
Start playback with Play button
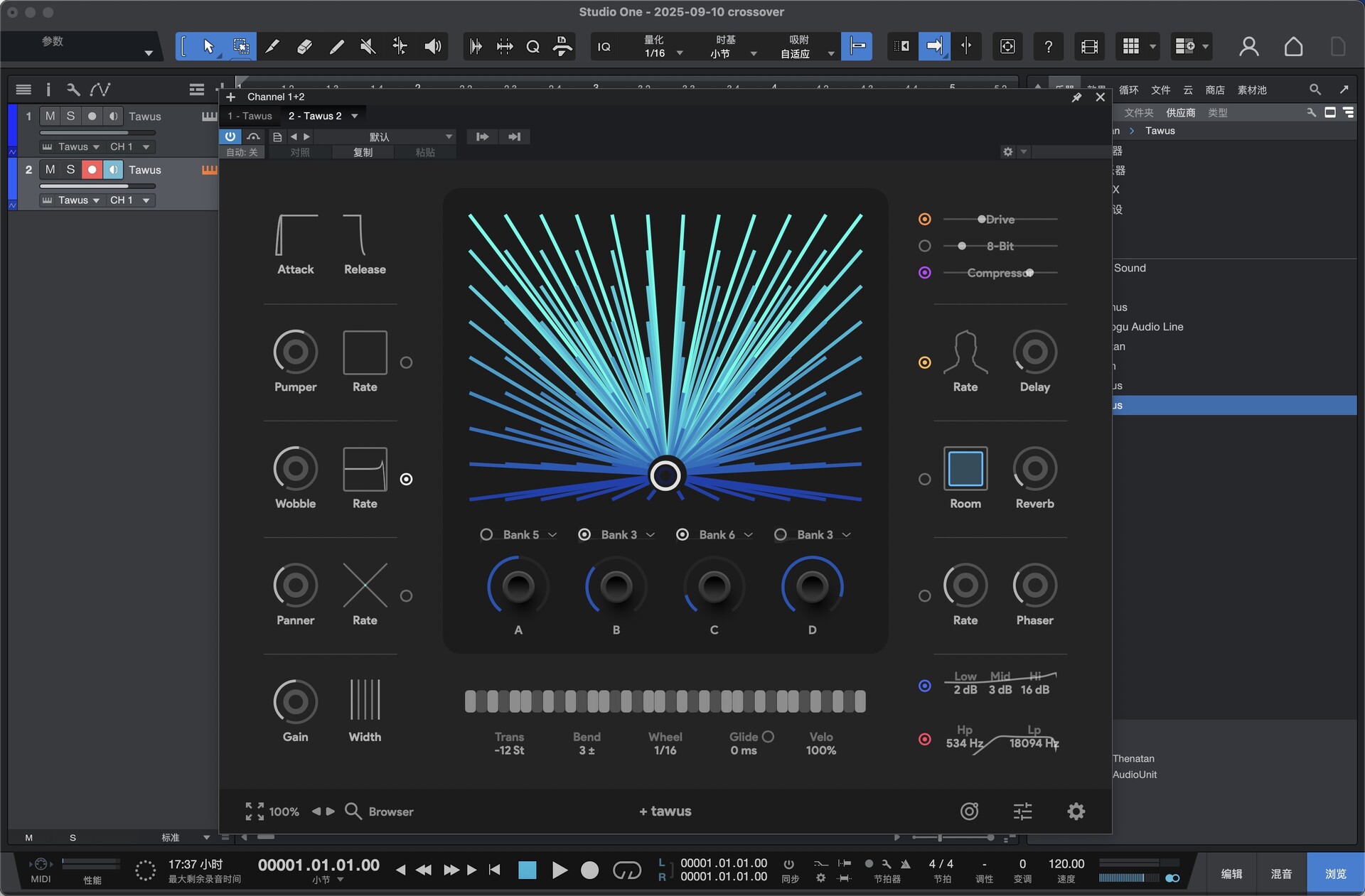click(560, 870)
